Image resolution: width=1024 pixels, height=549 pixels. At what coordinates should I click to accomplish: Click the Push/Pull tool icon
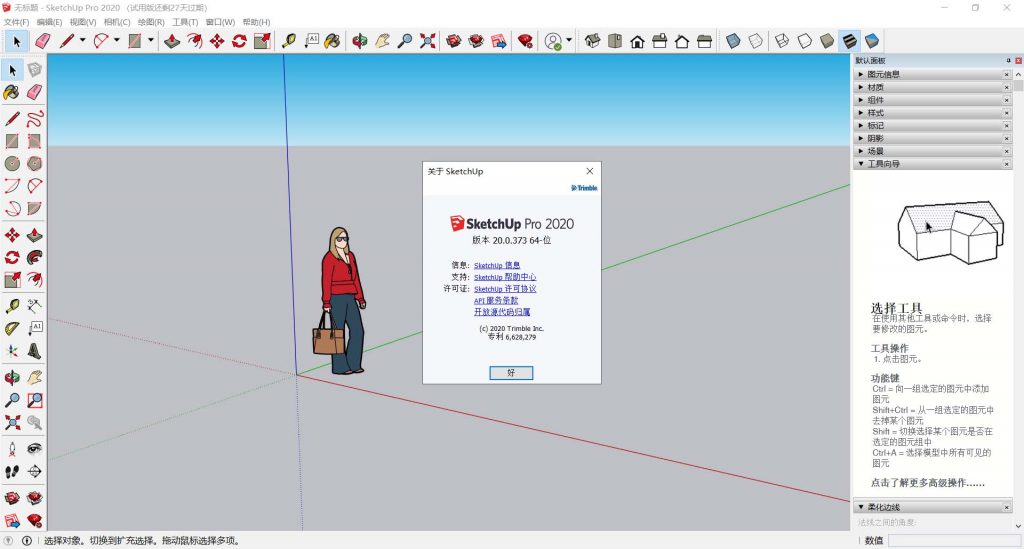point(172,41)
